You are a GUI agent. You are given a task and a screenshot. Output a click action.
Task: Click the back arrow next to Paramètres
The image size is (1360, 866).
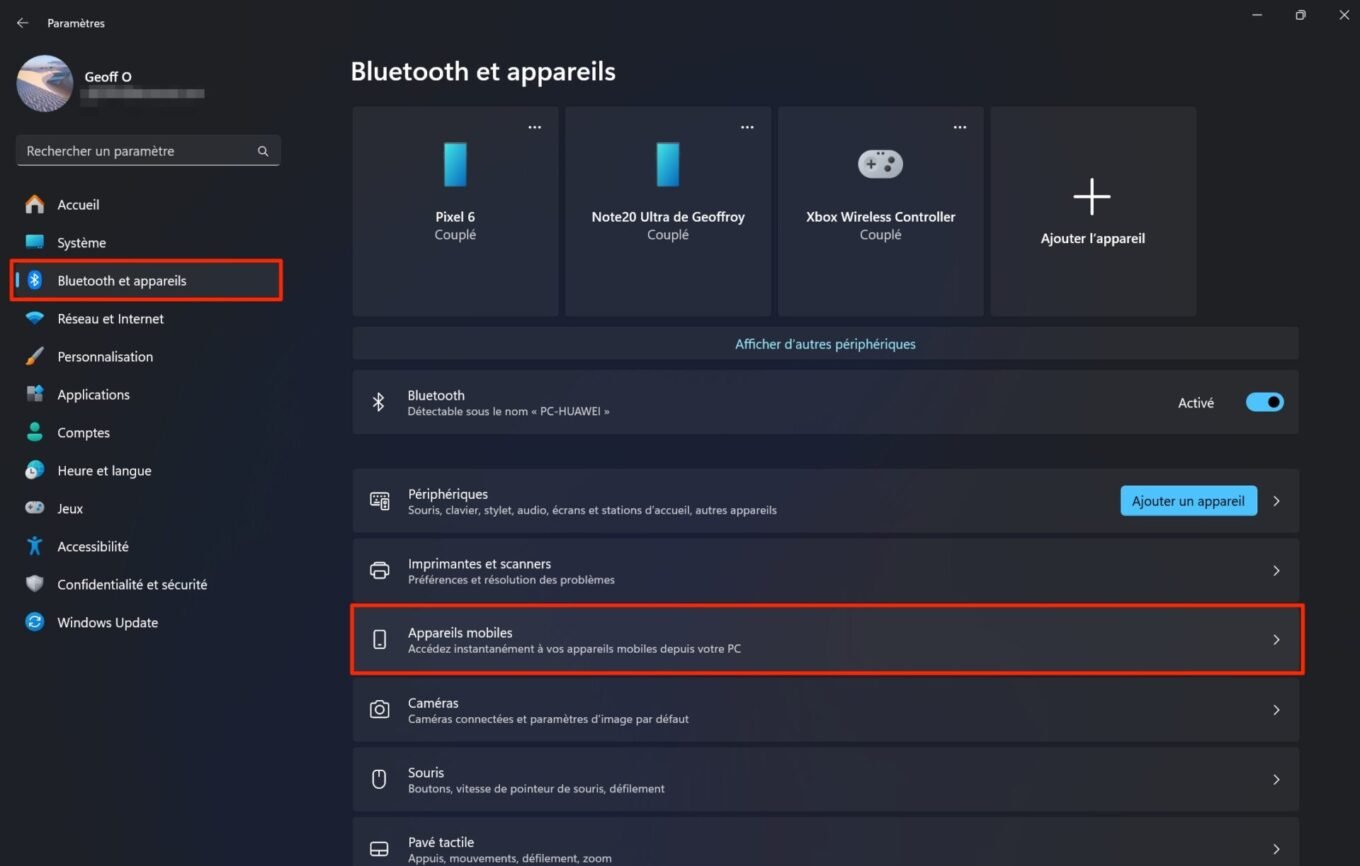click(x=22, y=23)
